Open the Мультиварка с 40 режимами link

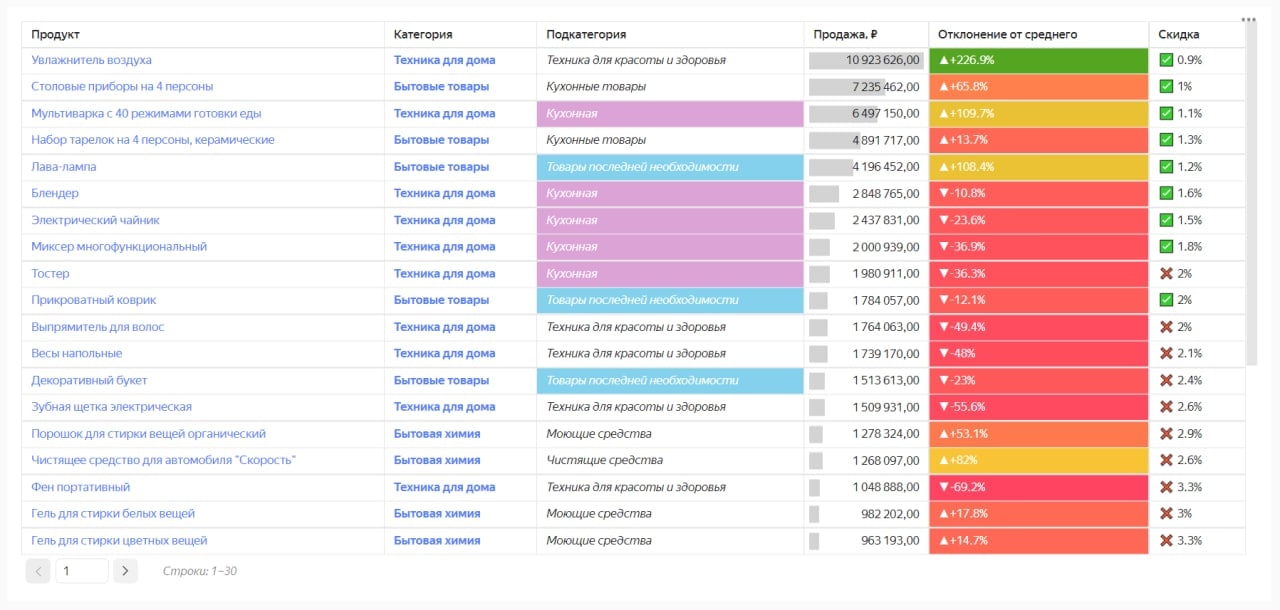click(x=146, y=113)
